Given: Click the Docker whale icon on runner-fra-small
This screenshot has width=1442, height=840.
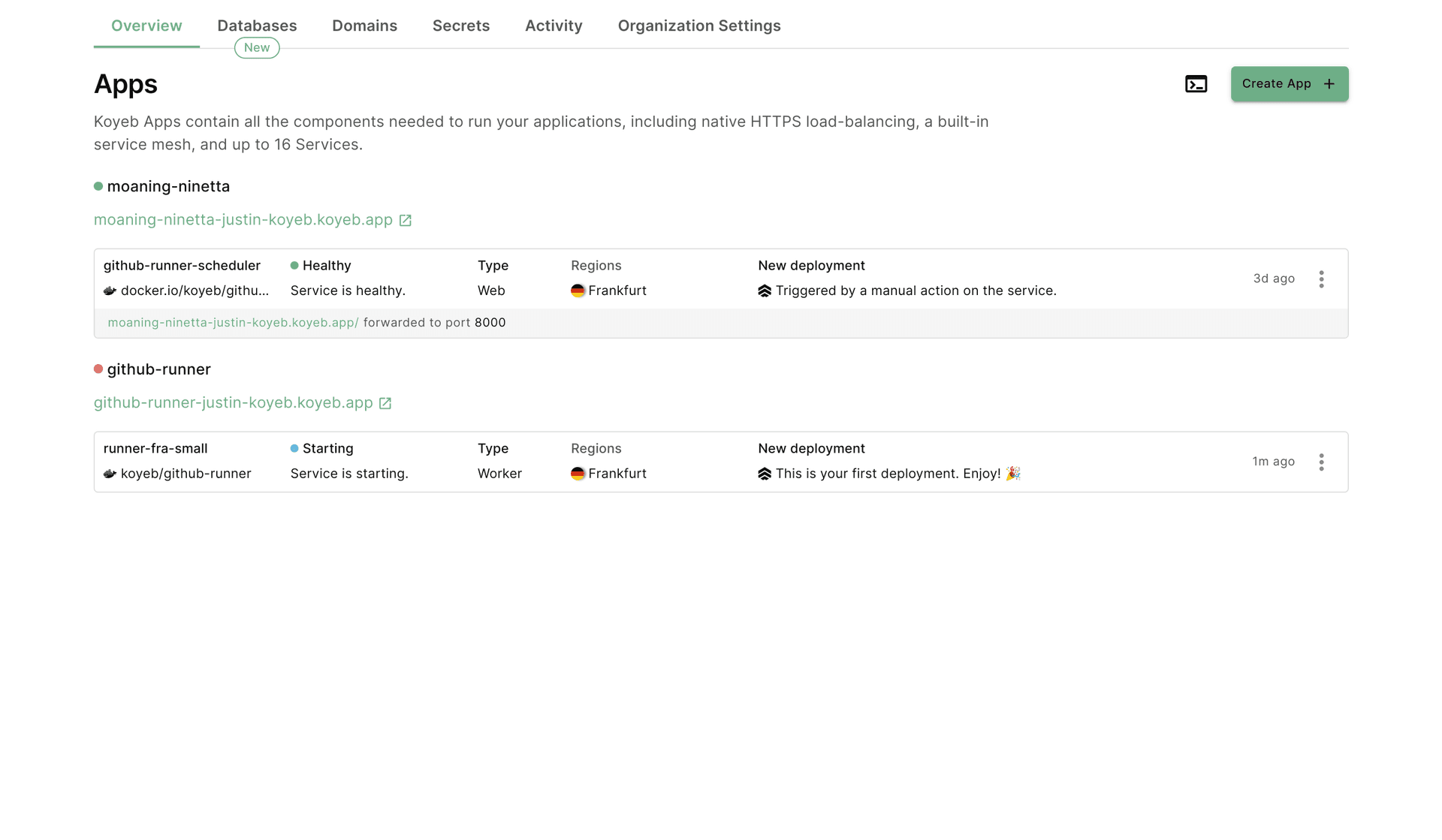Looking at the screenshot, I should coord(109,474).
